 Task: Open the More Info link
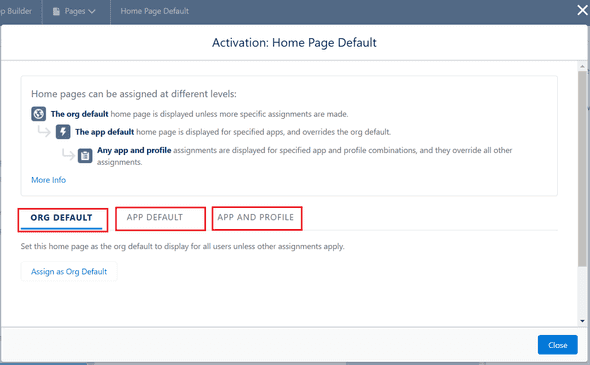49,180
